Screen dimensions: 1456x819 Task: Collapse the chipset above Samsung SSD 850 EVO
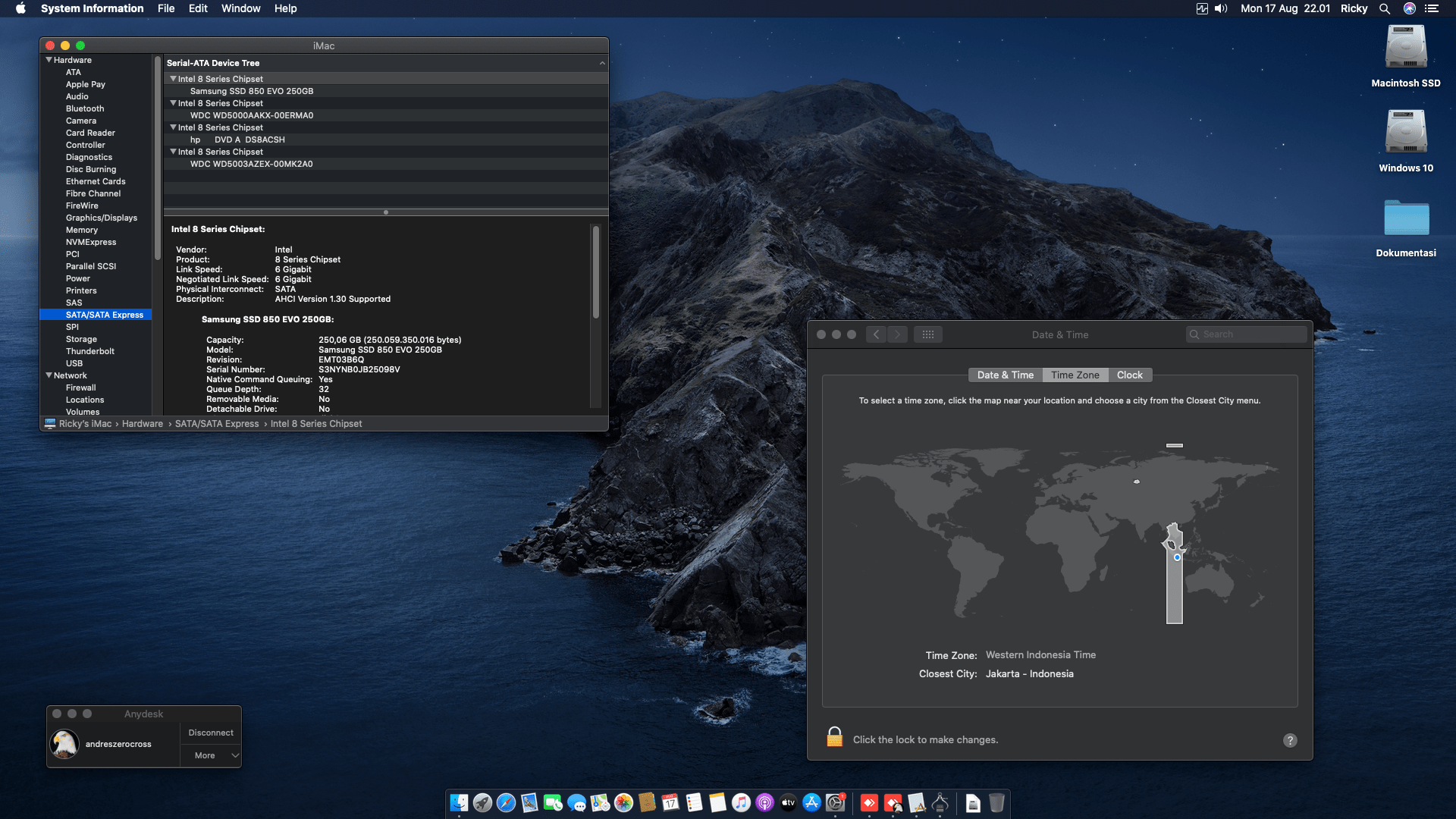point(173,79)
